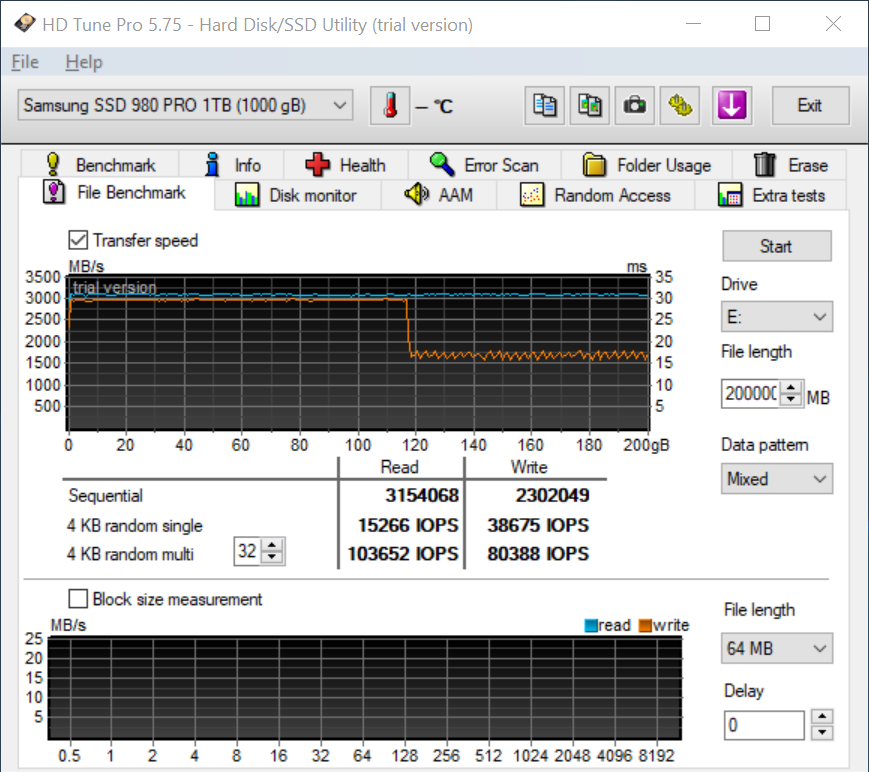
Task: Open the File menu
Action: click(x=24, y=62)
